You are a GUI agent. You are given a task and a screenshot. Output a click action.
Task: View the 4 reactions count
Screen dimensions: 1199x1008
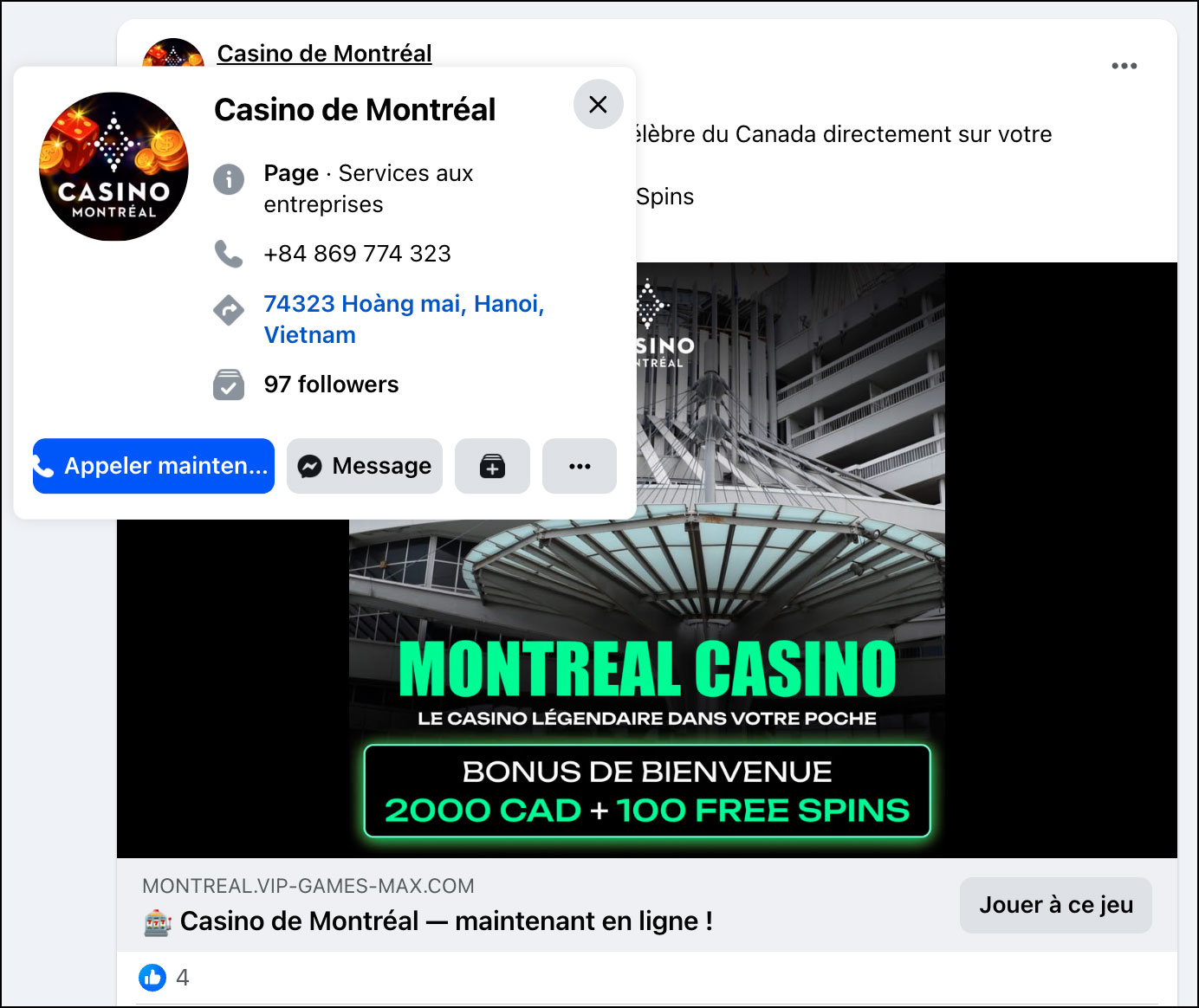click(x=182, y=978)
